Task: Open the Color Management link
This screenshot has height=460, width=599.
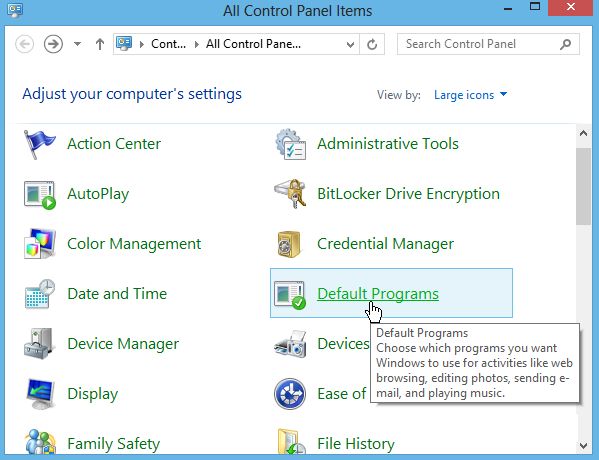Action: click(134, 244)
